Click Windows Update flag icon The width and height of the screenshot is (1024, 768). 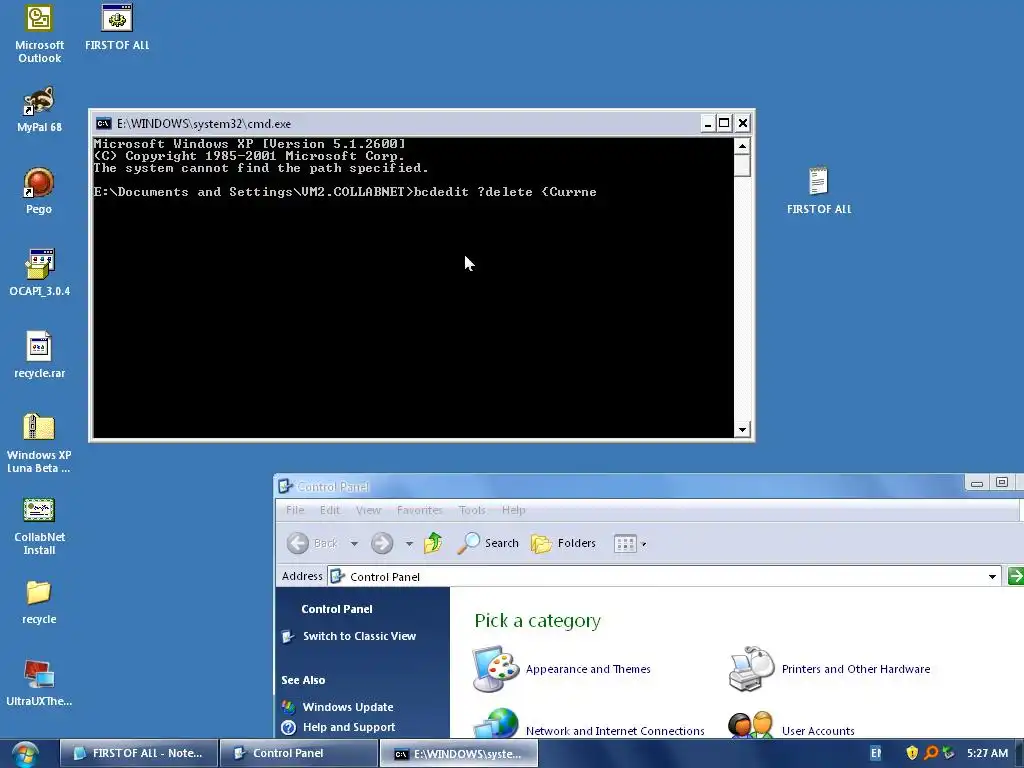coord(288,707)
